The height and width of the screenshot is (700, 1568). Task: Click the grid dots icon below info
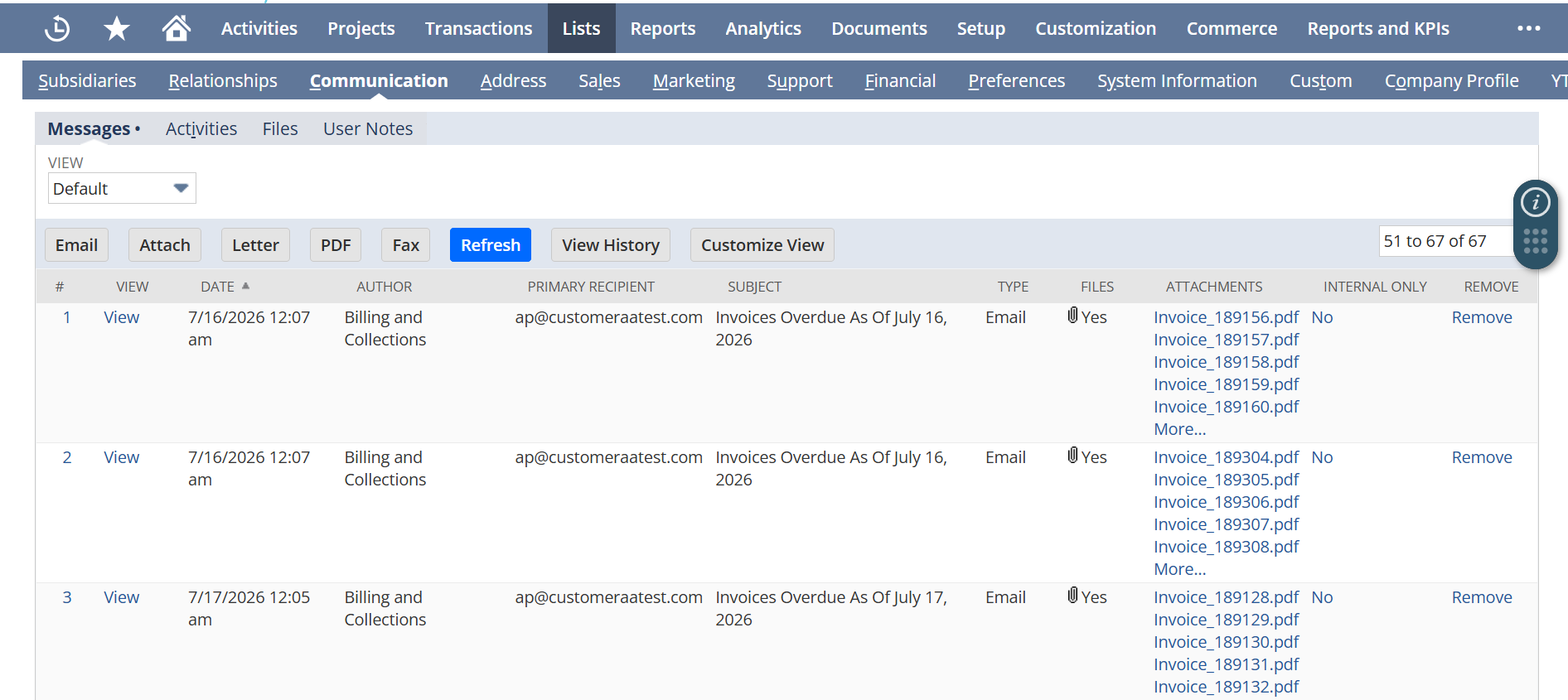1536,241
